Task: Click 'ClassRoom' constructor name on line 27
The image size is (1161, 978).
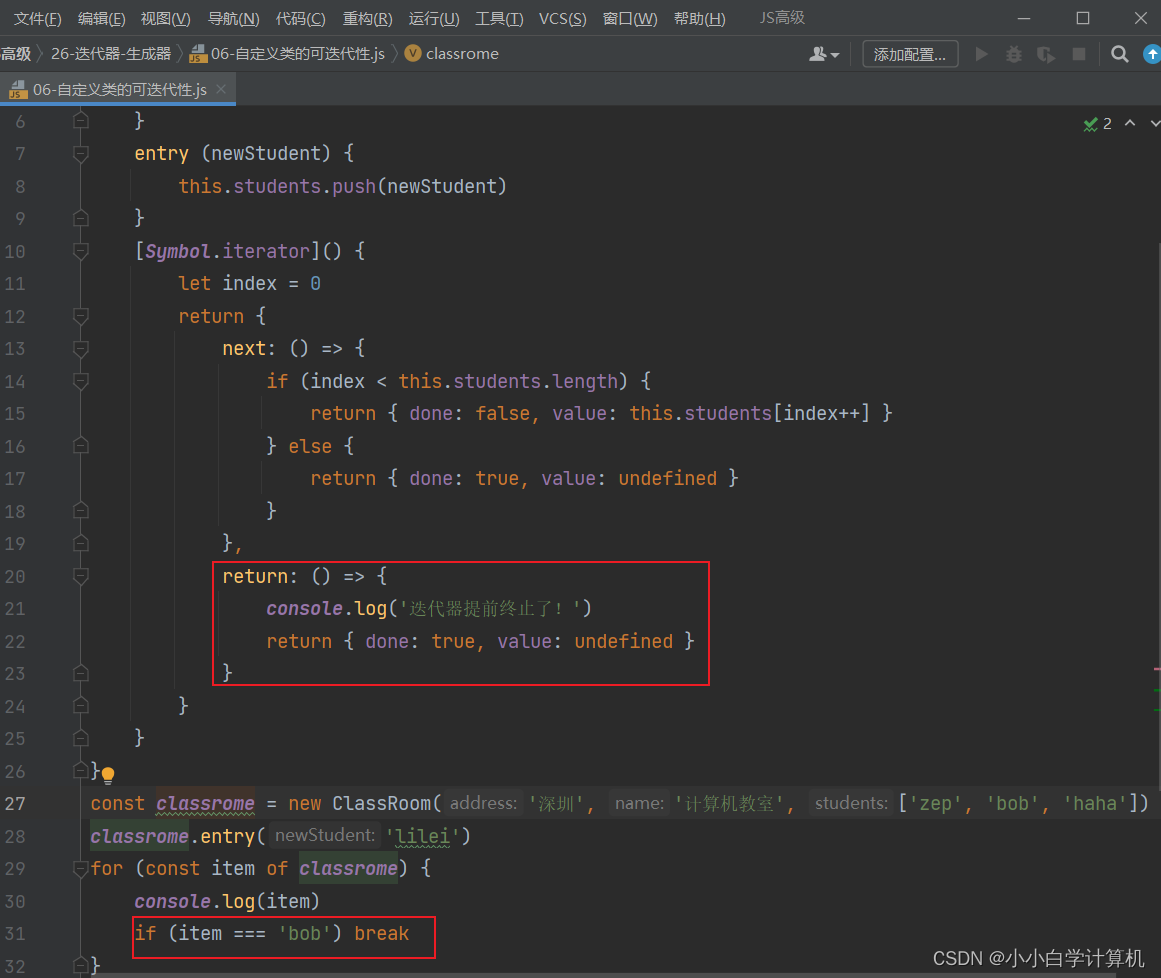Action: pos(381,803)
